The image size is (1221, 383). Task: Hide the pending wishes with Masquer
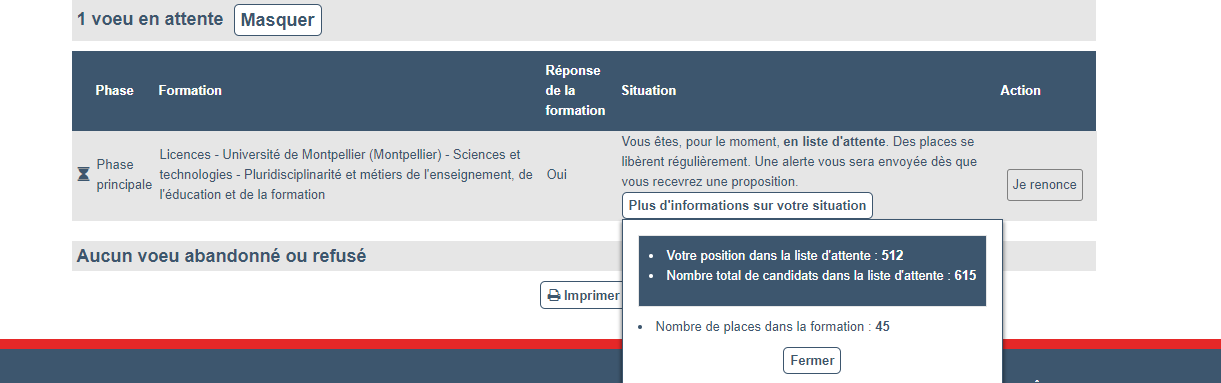278,20
